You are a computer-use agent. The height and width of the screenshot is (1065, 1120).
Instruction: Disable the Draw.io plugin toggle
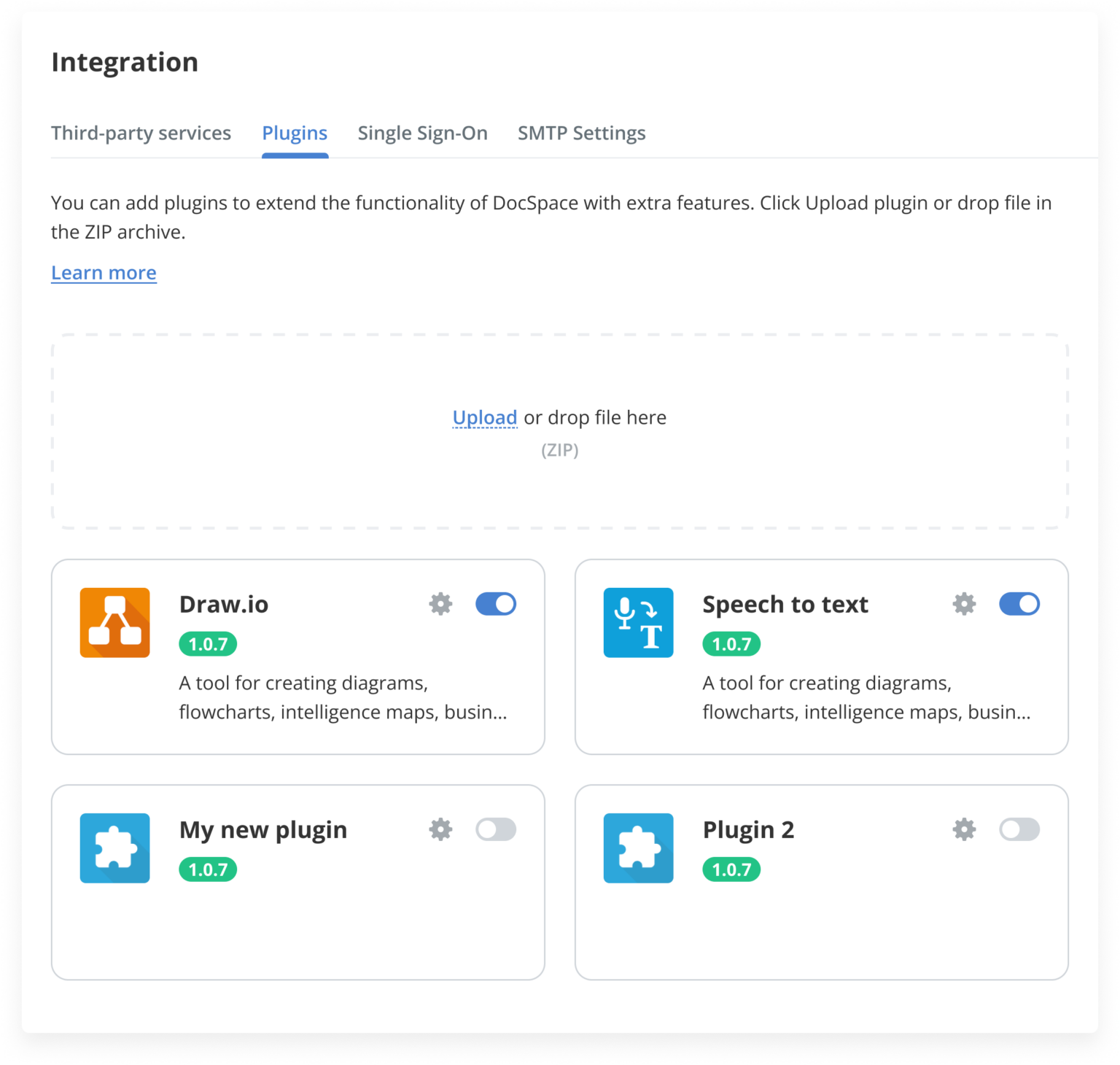[x=496, y=604]
